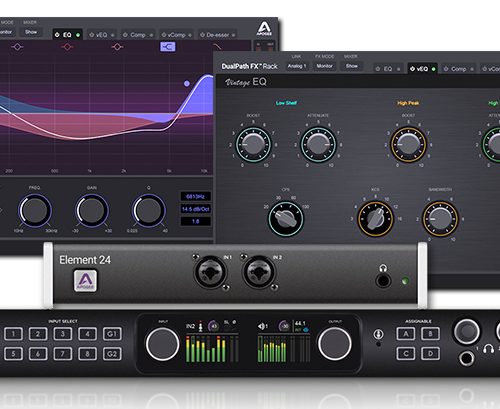The image size is (500, 409).
Task: Click the headphone jack on the rack unit
Action: click(466, 358)
